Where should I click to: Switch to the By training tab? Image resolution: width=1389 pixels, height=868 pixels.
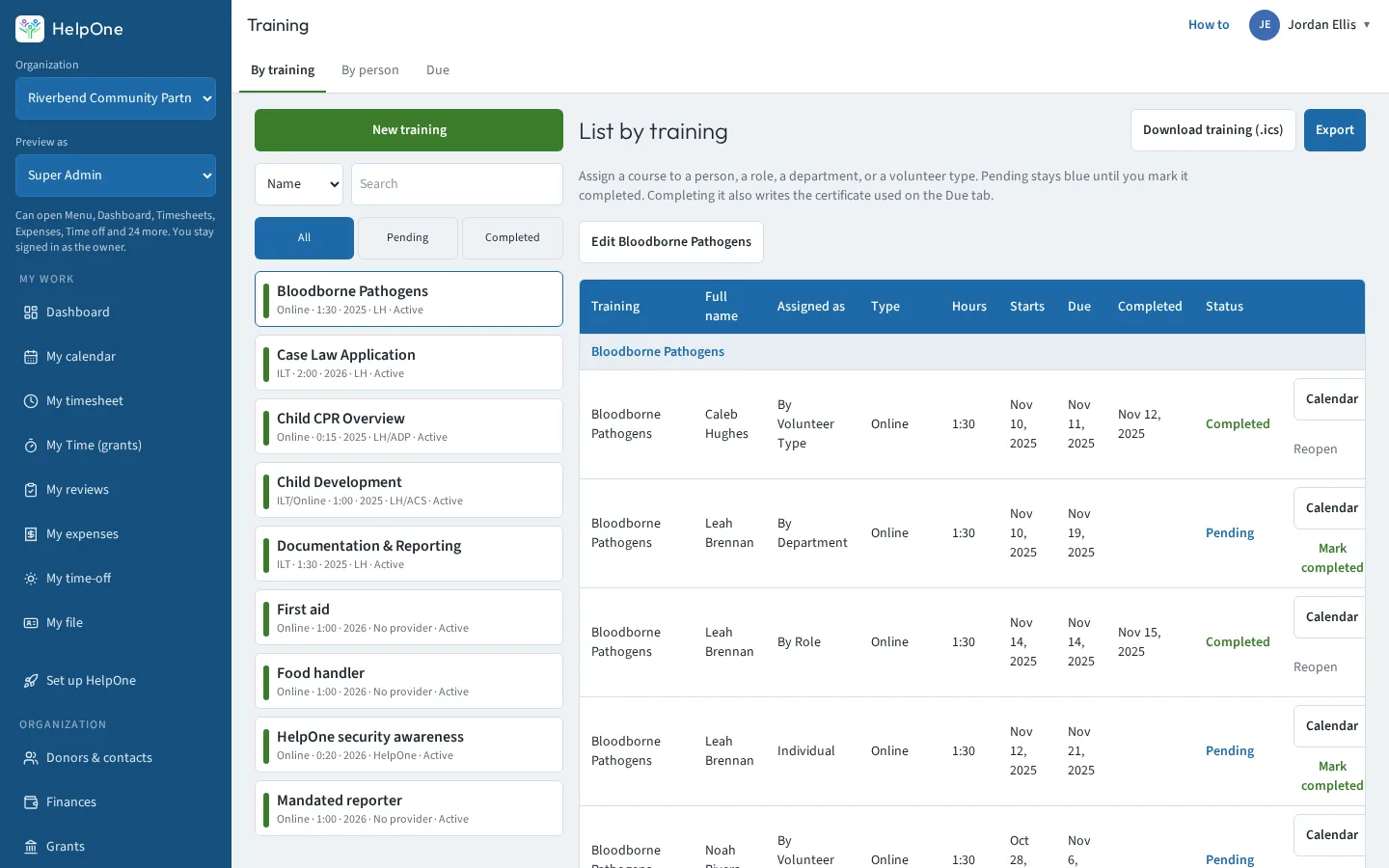283,70
